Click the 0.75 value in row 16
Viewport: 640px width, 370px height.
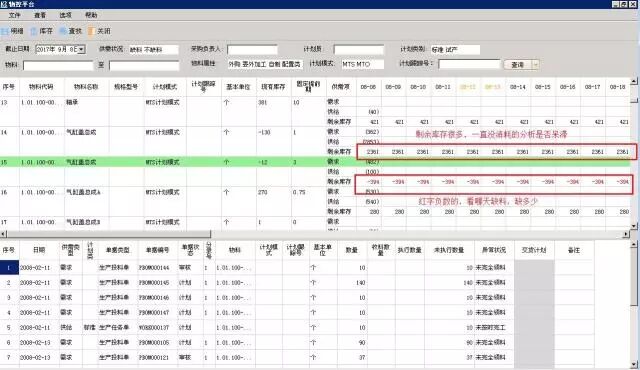[299, 192]
